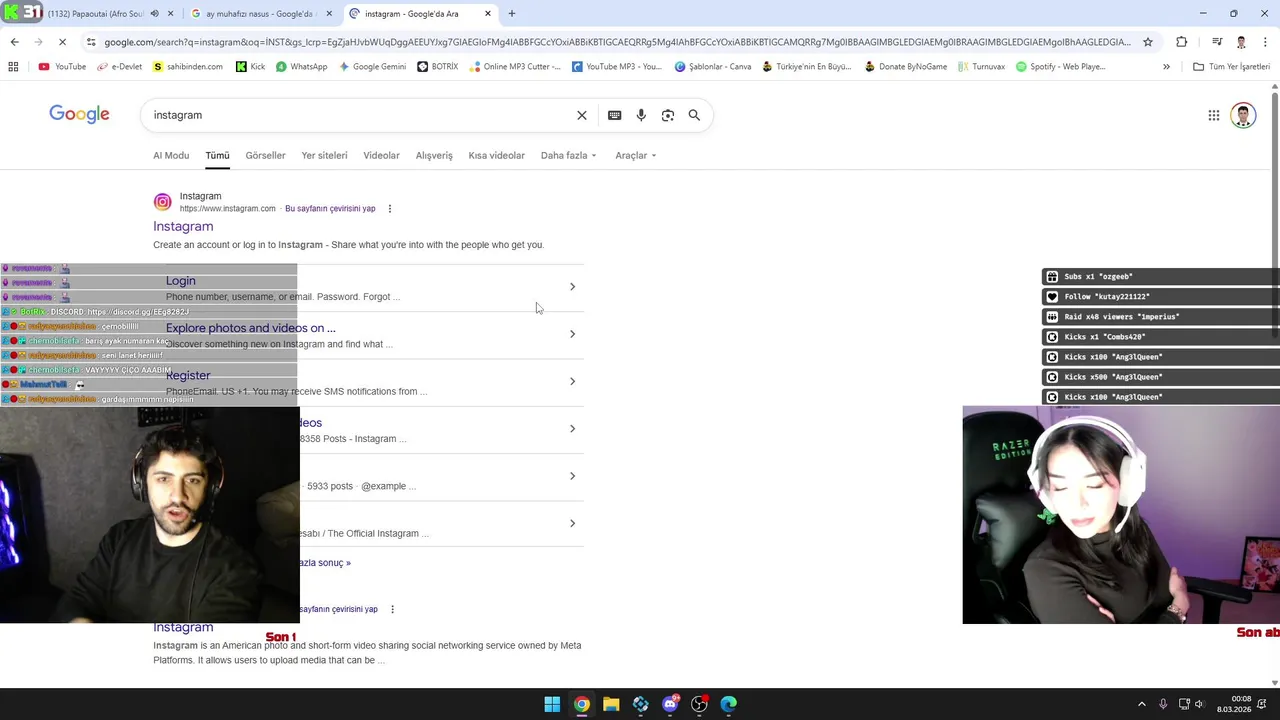Switch to the Alışveriş tab
The image size is (1280, 720).
point(434,156)
